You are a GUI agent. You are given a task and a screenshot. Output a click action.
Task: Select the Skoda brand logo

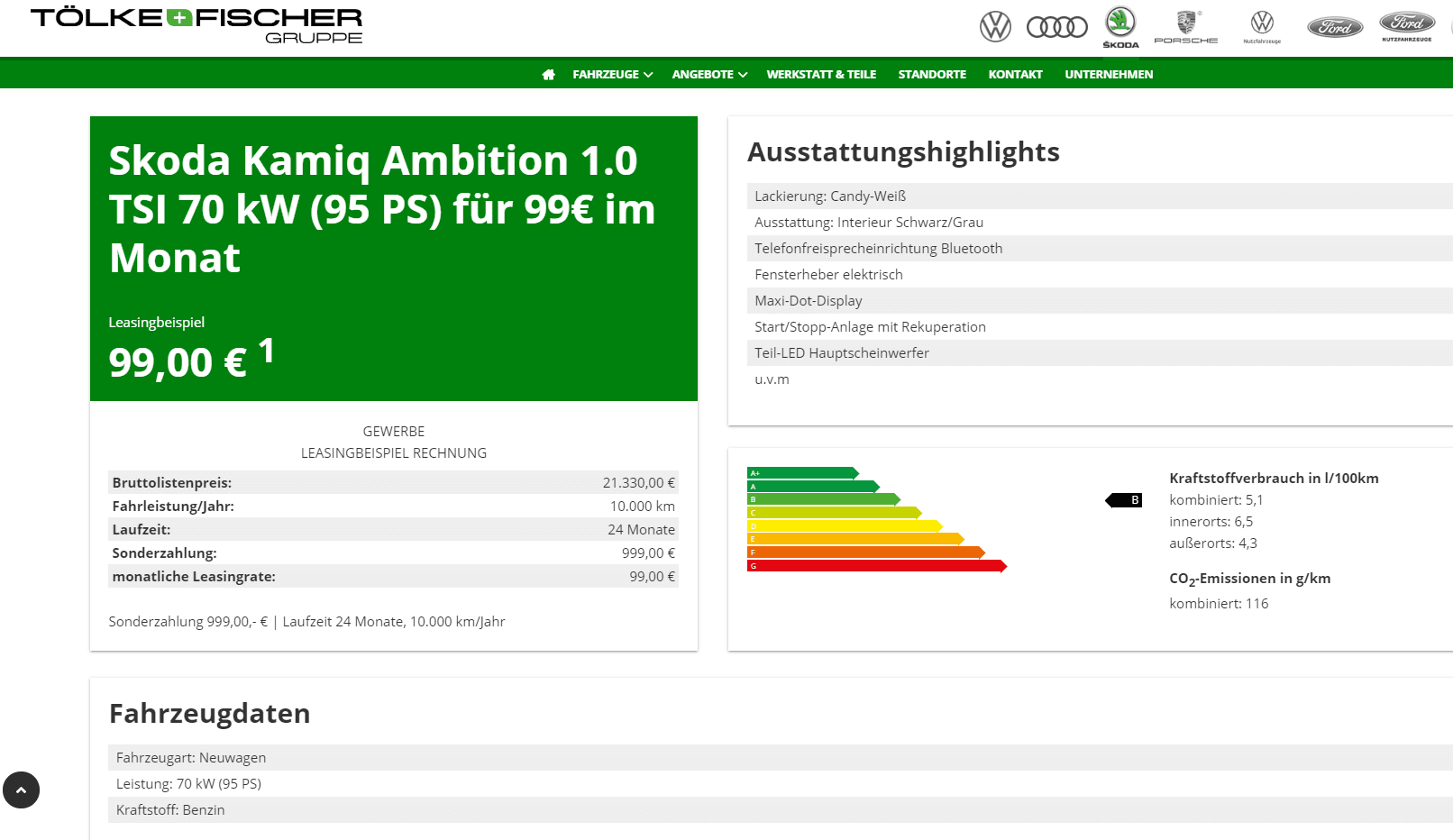pos(1120,27)
